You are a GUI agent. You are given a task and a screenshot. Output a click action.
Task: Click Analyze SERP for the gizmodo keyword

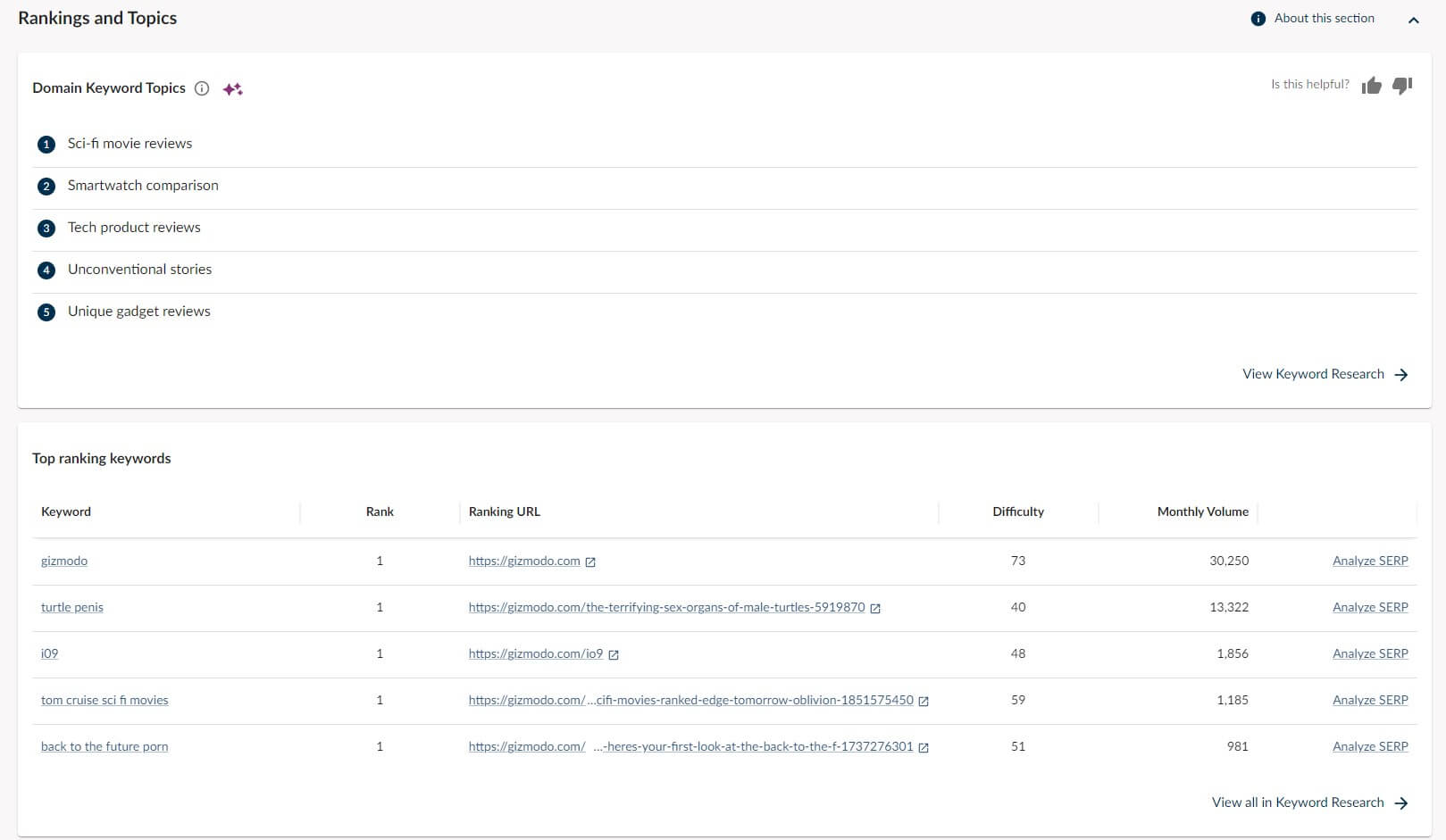(x=1370, y=561)
